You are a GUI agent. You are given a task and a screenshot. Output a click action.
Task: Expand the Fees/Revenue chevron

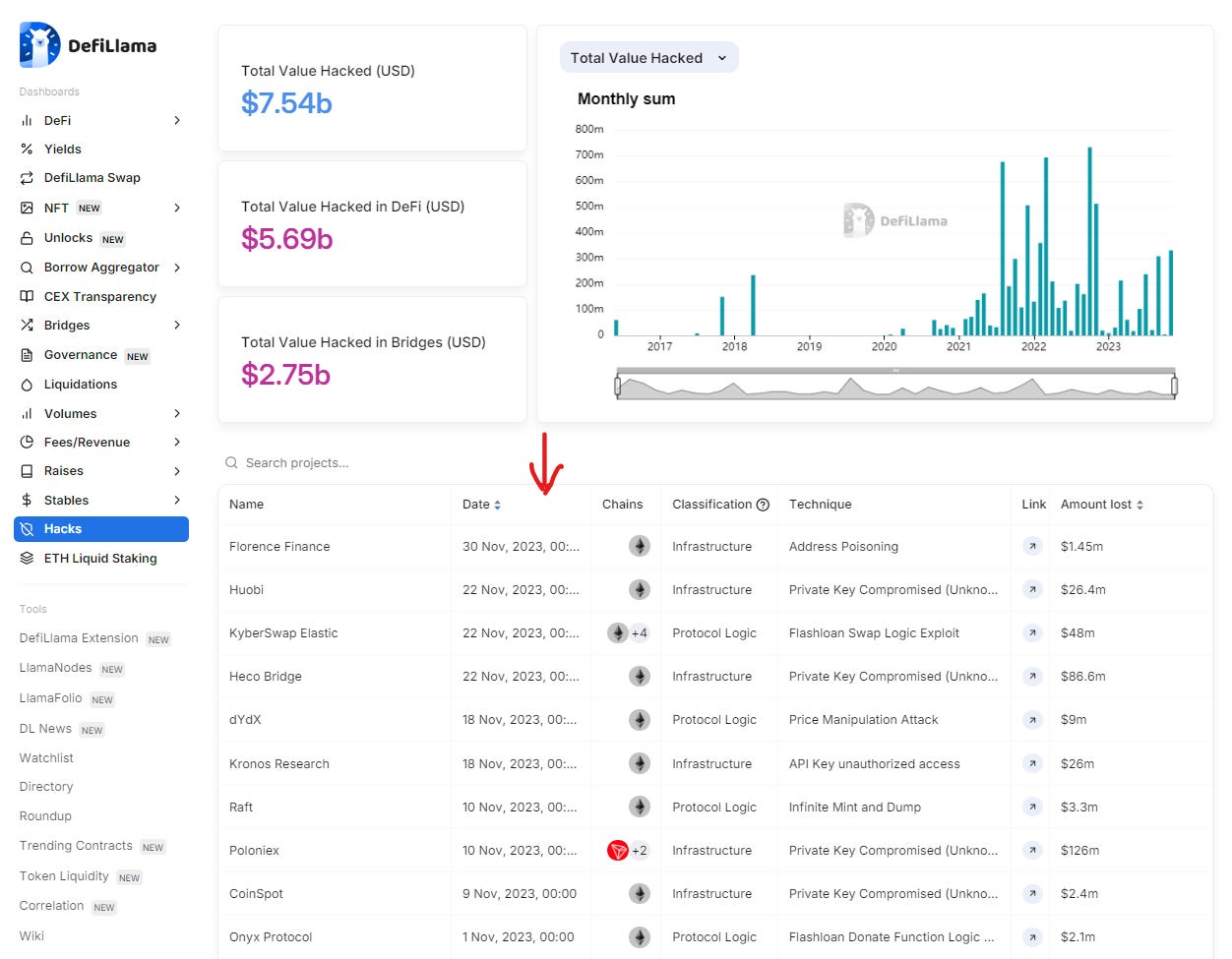click(177, 442)
